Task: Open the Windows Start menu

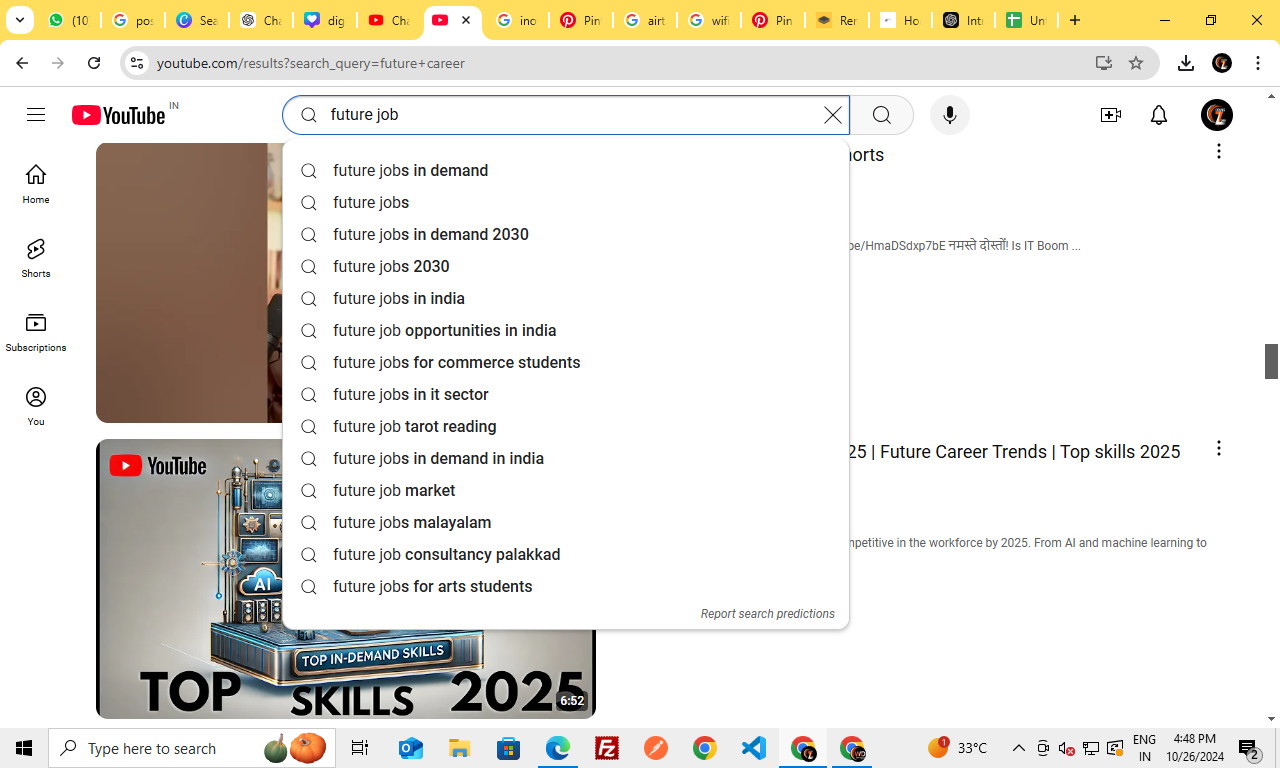Action: [x=24, y=748]
